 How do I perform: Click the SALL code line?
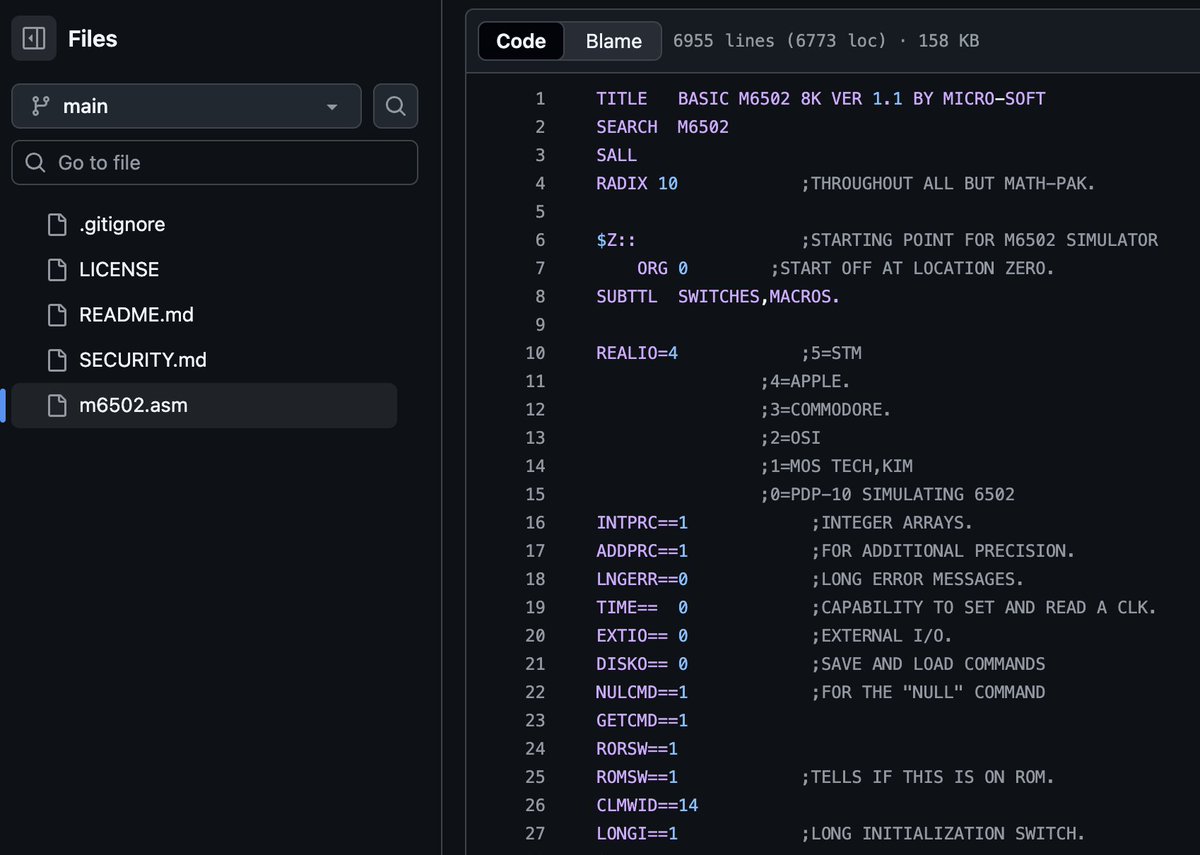(x=616, y=155)
